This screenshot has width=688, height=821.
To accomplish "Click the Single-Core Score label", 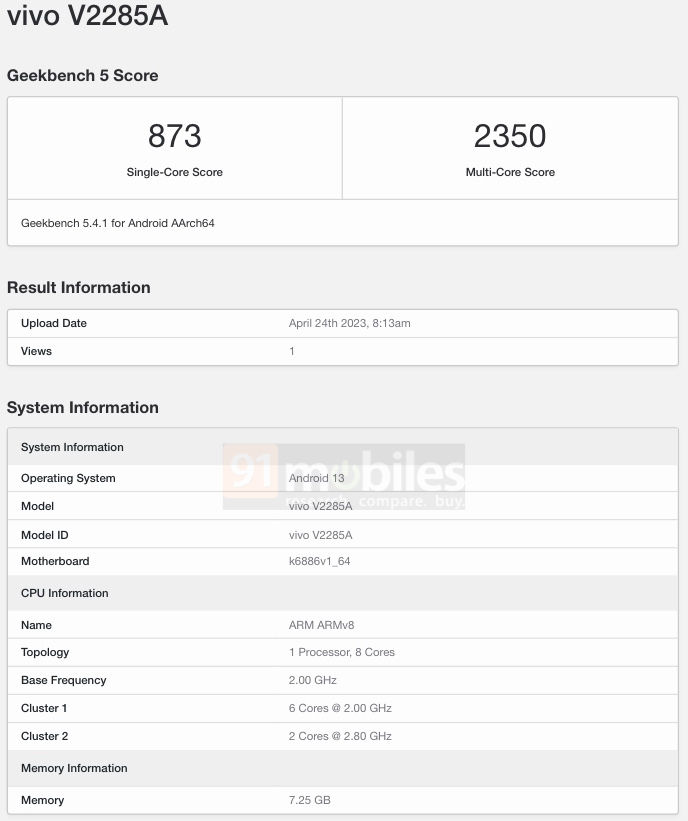I will coord(174,172).
